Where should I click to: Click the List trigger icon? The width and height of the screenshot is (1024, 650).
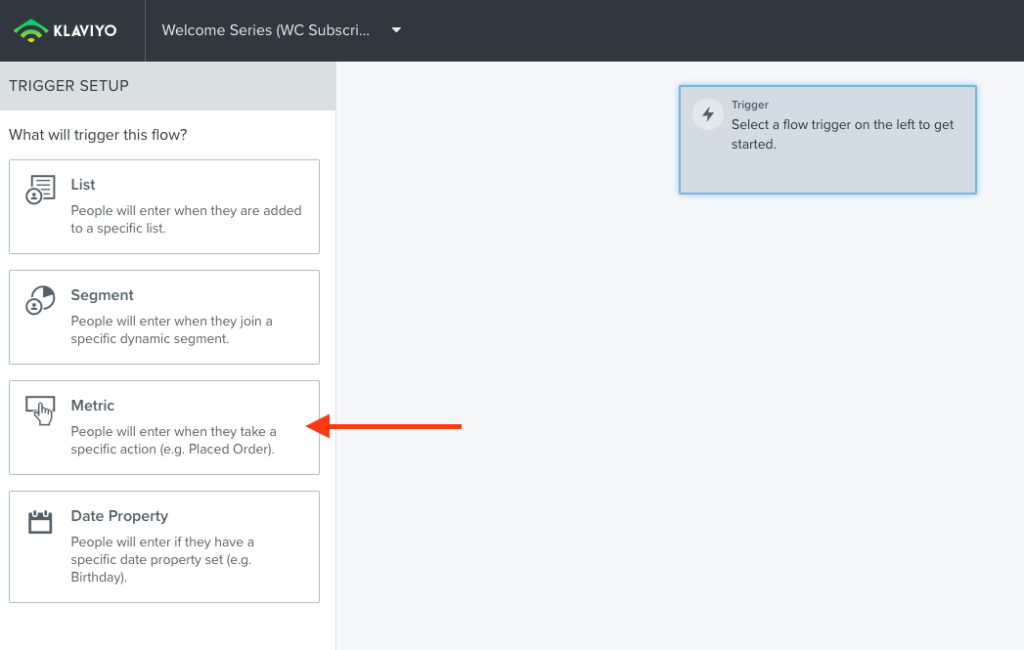pyautogui.click(x=40, y=189)
